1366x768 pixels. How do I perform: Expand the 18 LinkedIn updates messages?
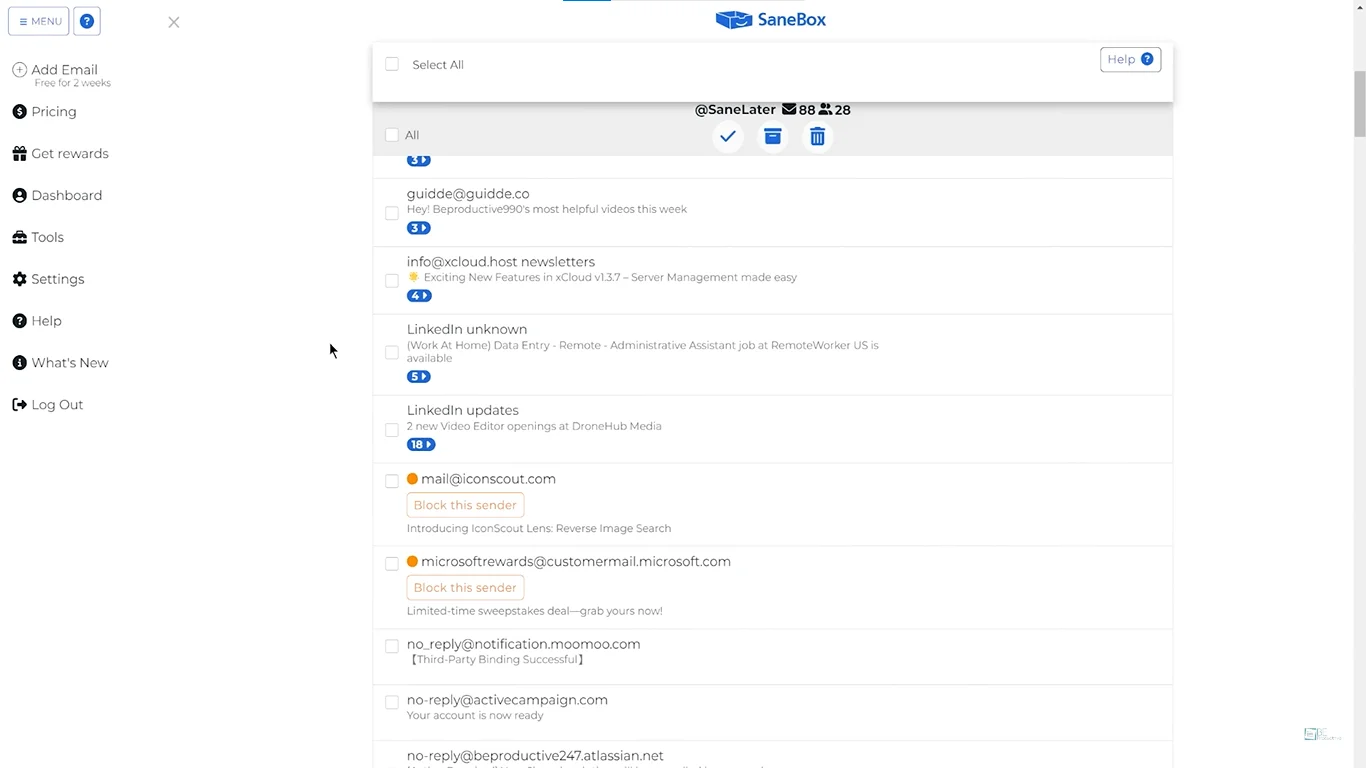click(420, 445)
